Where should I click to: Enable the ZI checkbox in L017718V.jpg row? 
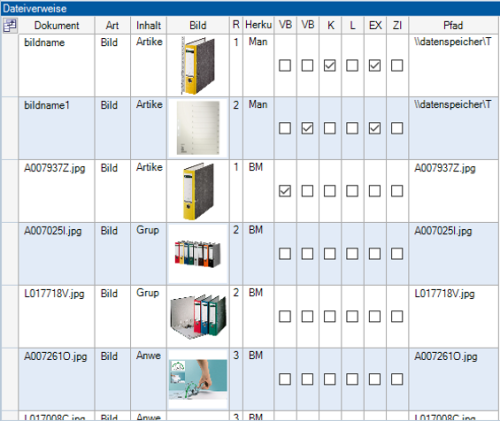pyautogui.click(x=397, y=316)
